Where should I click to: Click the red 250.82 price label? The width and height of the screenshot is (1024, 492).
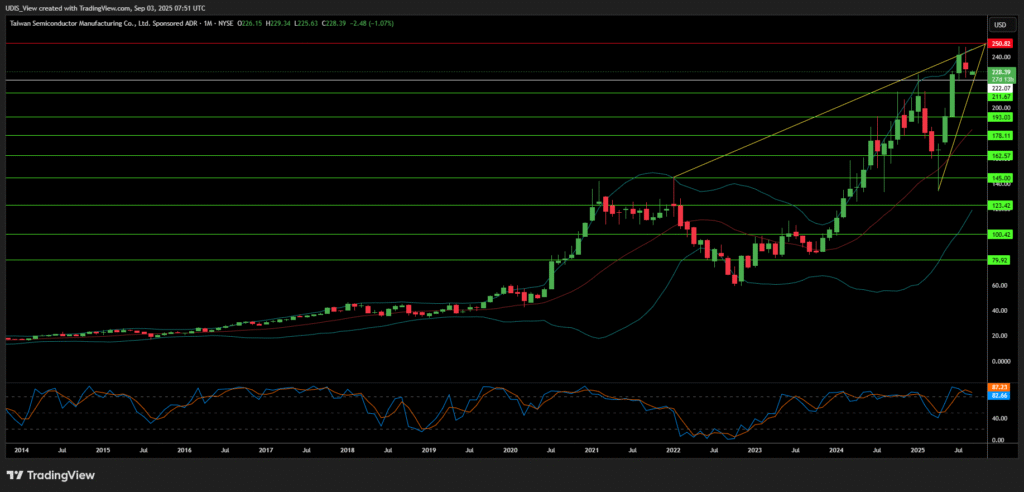pos(999,44)
